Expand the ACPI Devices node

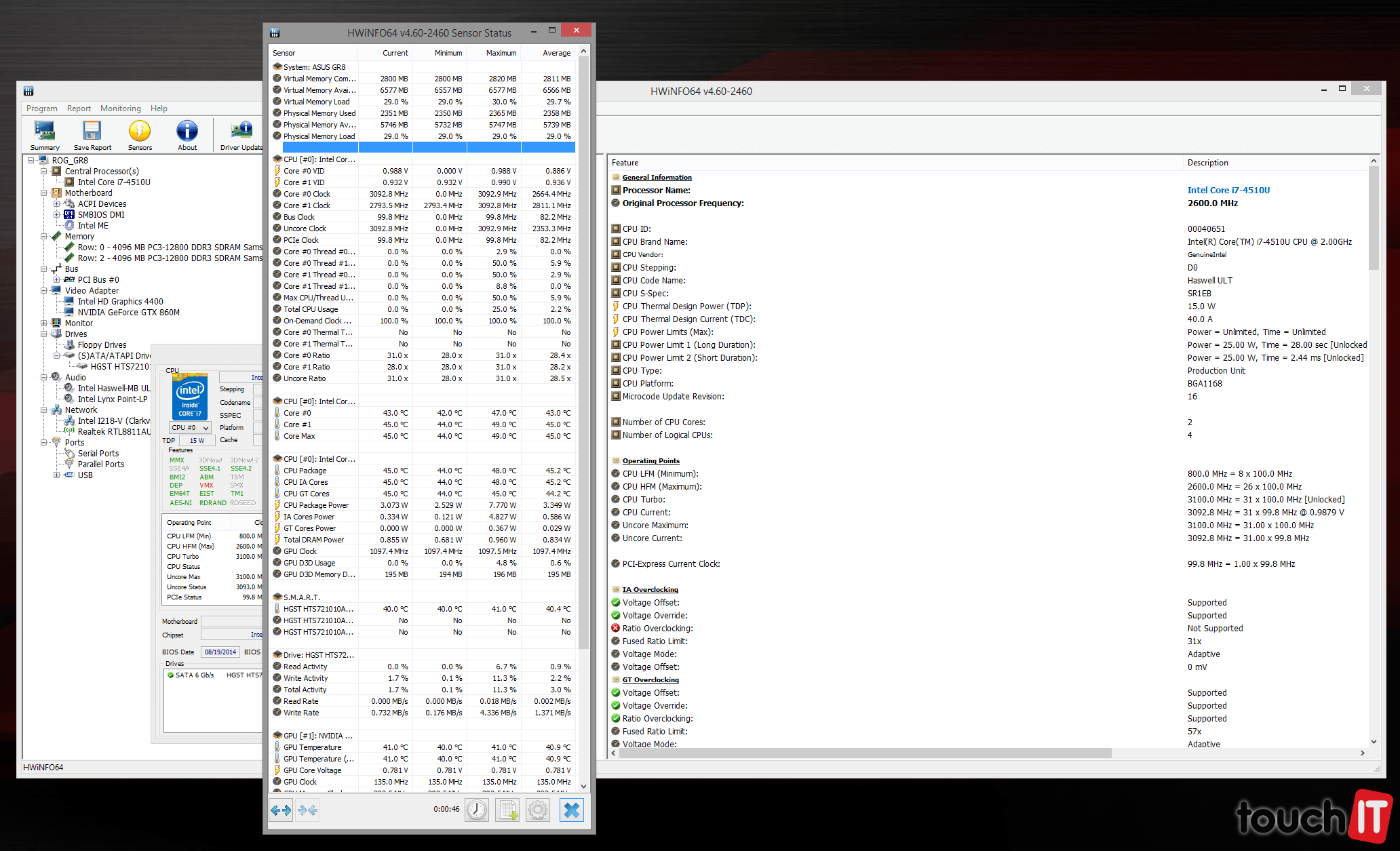coord(57,204)
